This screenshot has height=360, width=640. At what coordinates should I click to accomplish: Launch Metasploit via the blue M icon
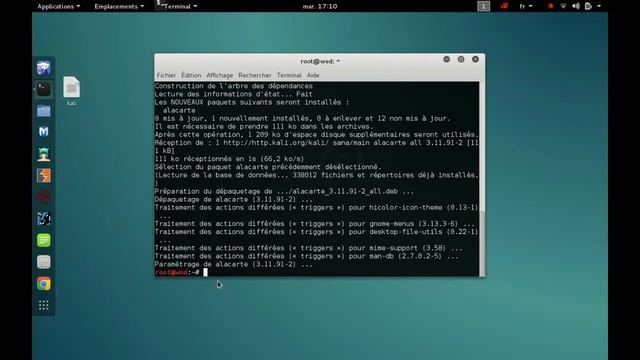coord(44,132)
